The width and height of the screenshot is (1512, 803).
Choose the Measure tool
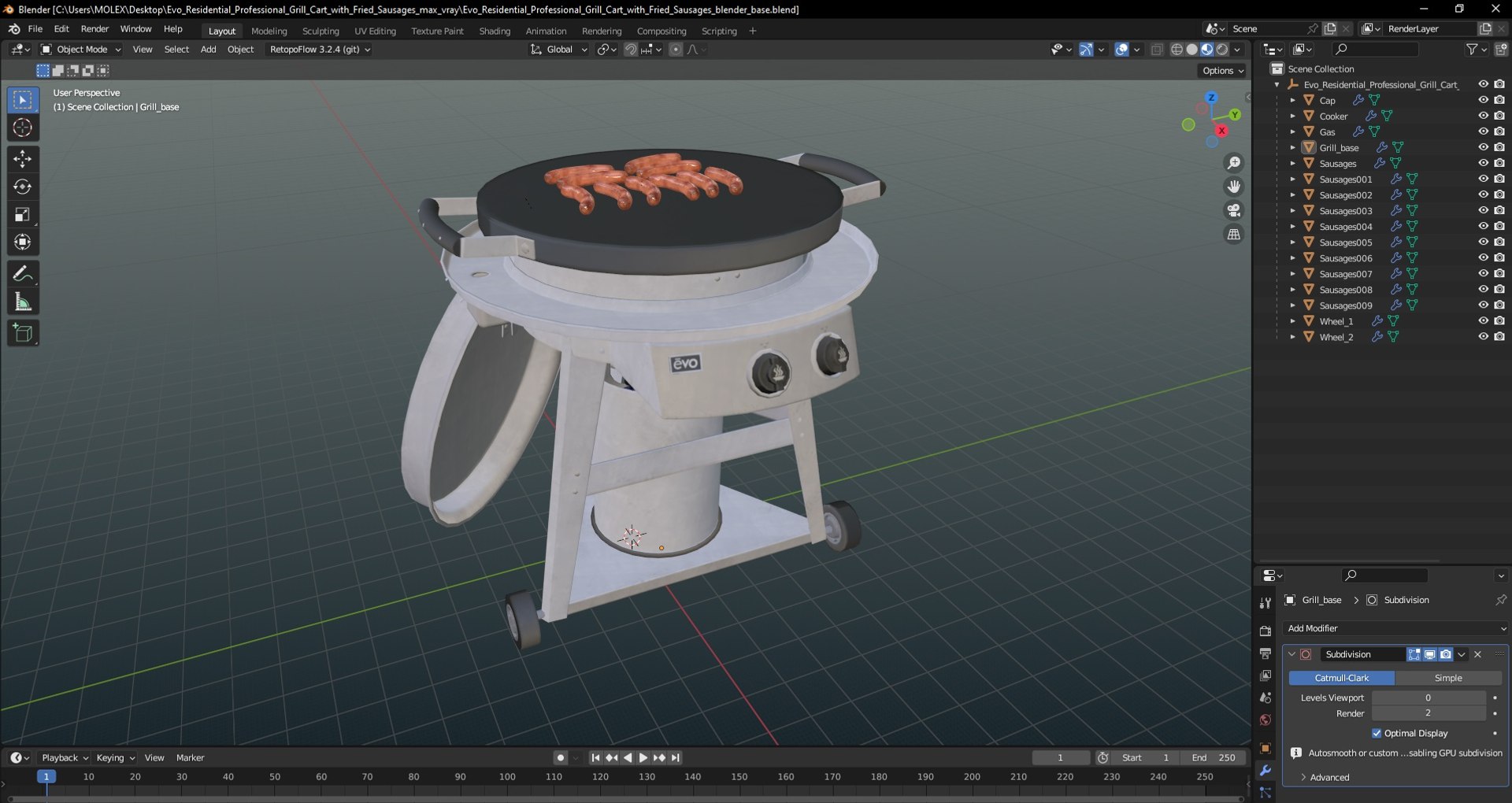click(x=23, y=302)
